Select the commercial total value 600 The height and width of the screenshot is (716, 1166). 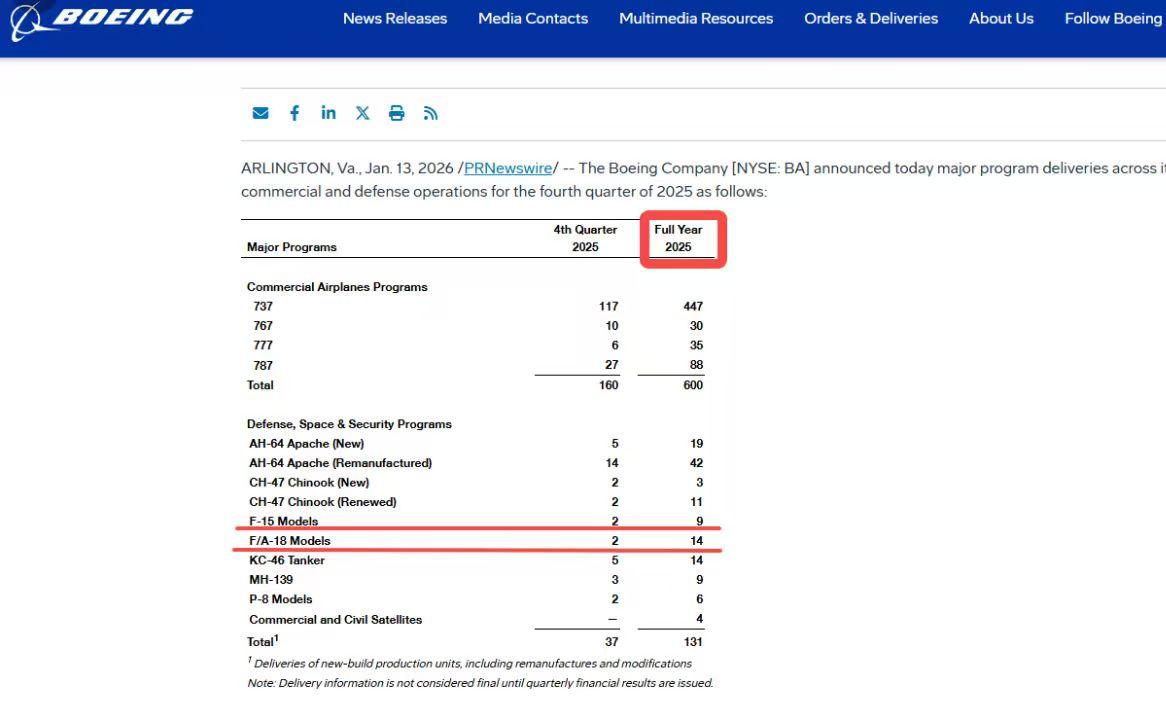pyautogui.click(x=693, y=385)
